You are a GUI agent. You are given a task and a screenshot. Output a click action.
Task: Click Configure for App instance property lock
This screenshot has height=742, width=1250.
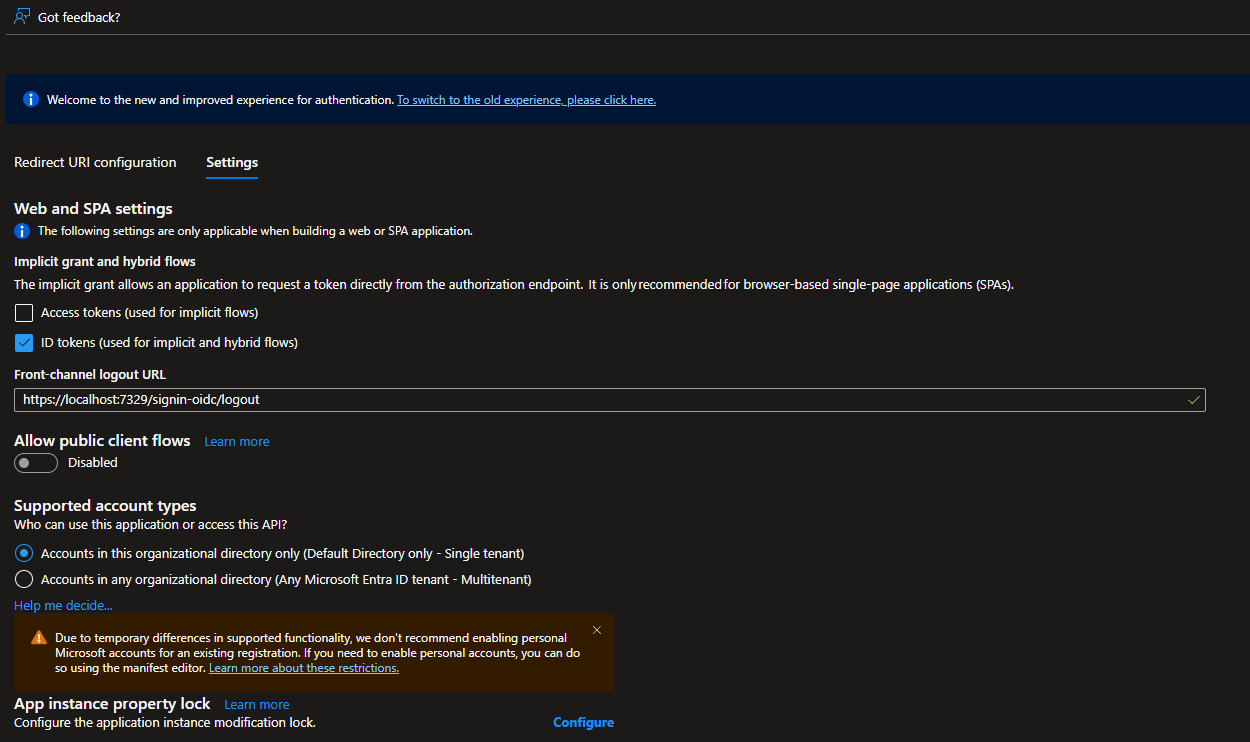pyautogui.click(x=583, y=722)
